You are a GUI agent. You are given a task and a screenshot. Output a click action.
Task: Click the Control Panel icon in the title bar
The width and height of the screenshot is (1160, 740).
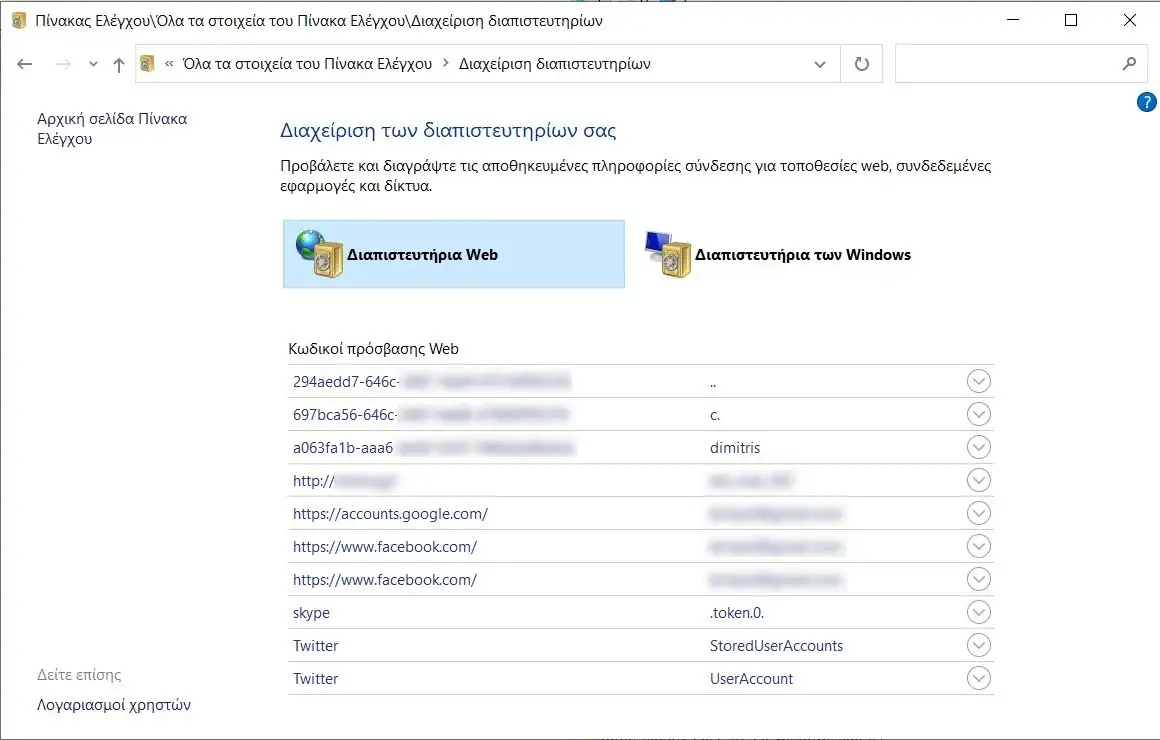coord(18,19)
